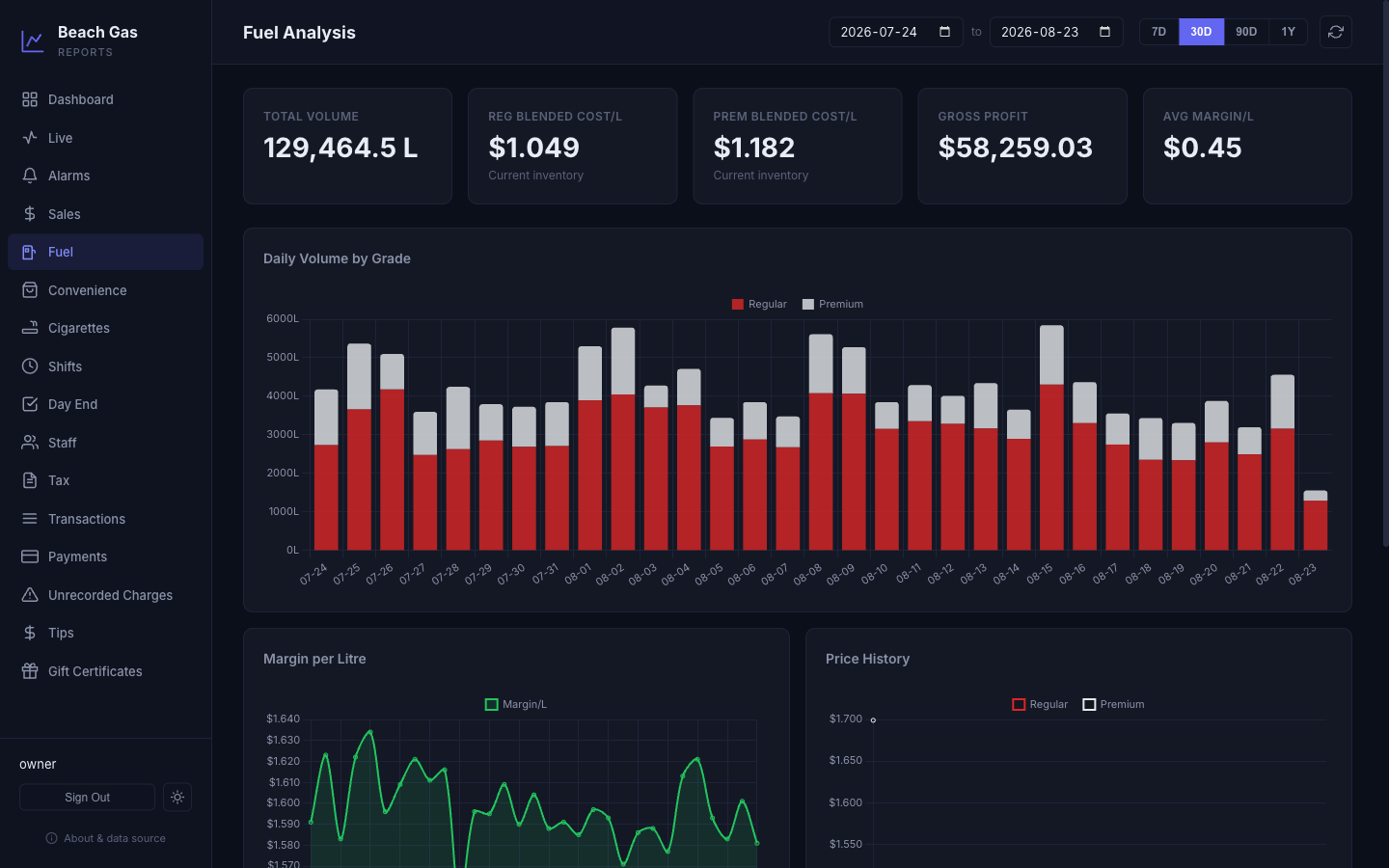This screenshot has height=868, width=1389.
Task: Click the Beach Gas chart logo icon
Action: pos(33,41)
